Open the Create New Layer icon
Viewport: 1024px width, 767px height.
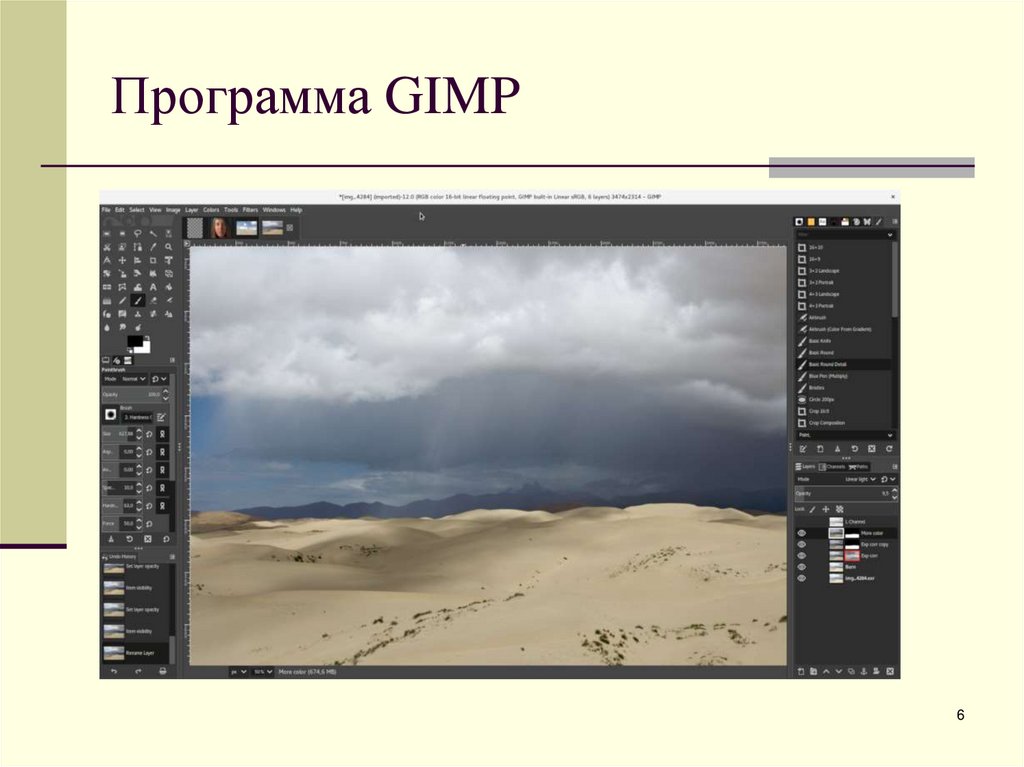coord(801,670)
